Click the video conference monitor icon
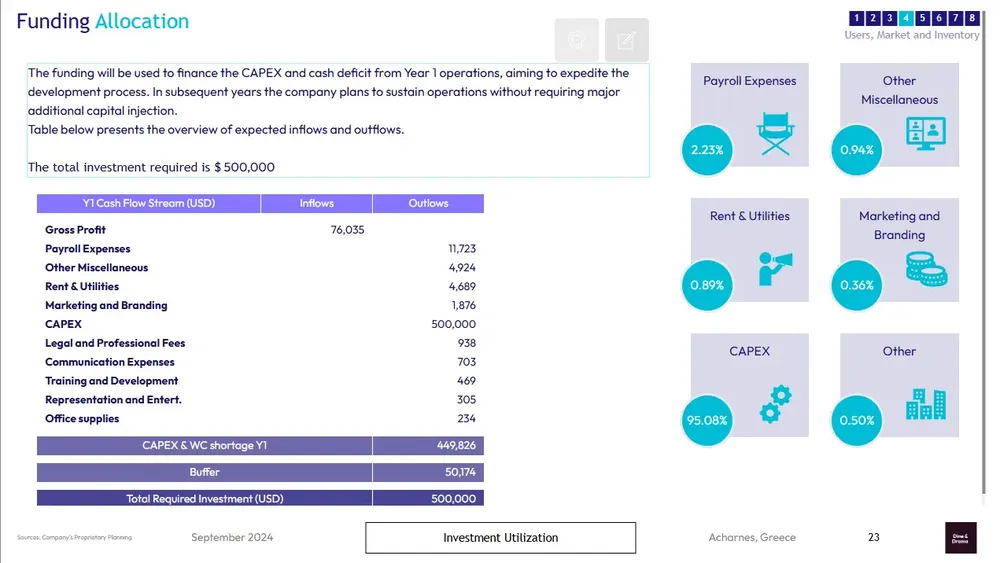The width and height of the screenshot is (1000, 563). pos(925,133)
